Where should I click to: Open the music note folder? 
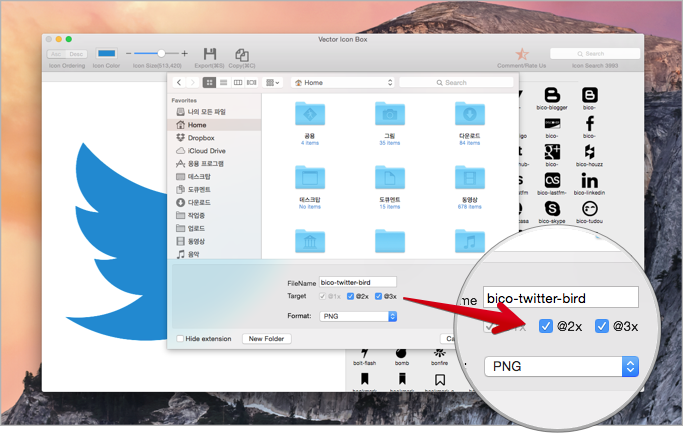coord(470,241)
